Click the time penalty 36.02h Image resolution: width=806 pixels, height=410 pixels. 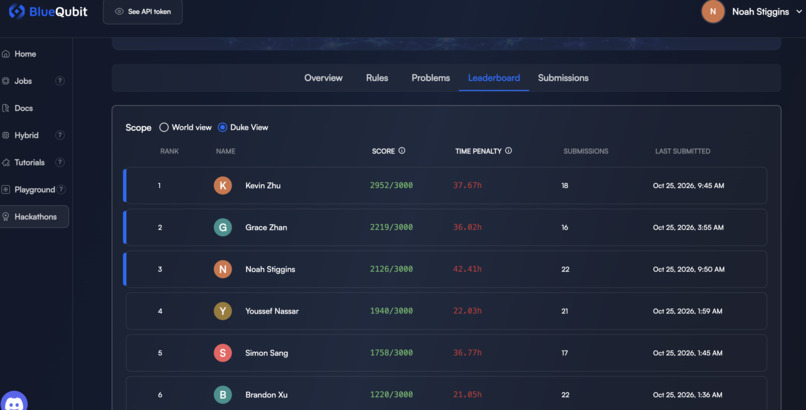(467, 227)
